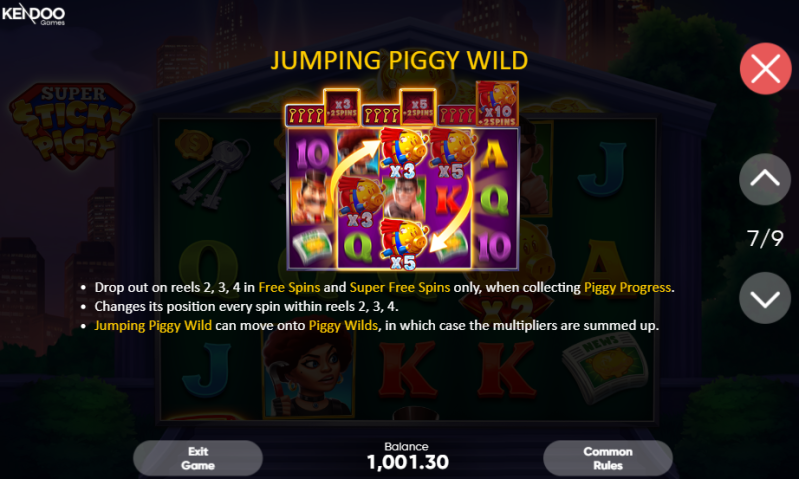
Task: Click the Super Sticky Piggy logo
Action: coord(72,126)
